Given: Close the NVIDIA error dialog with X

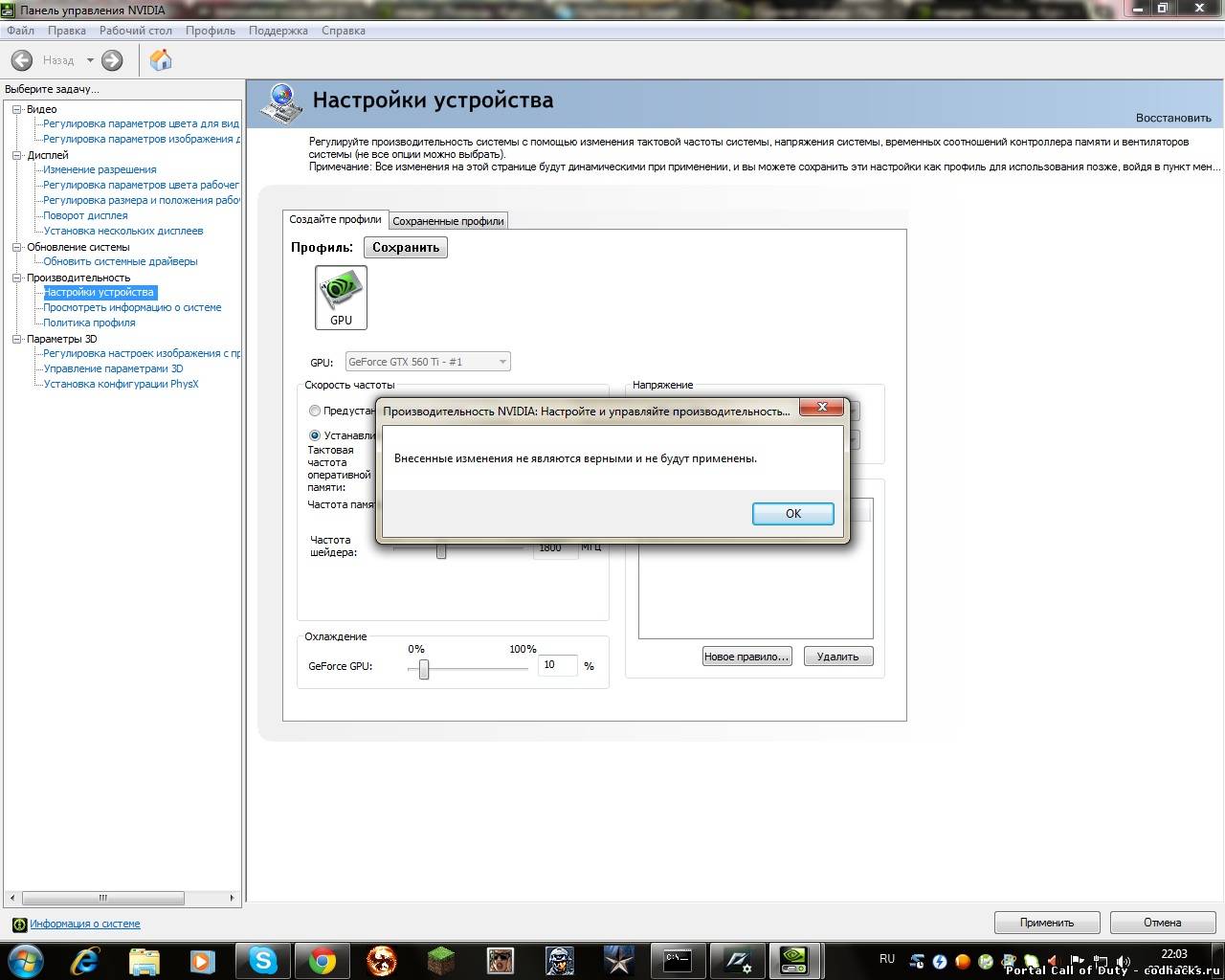Looking at the screenshot, I should tap(821, 408).
